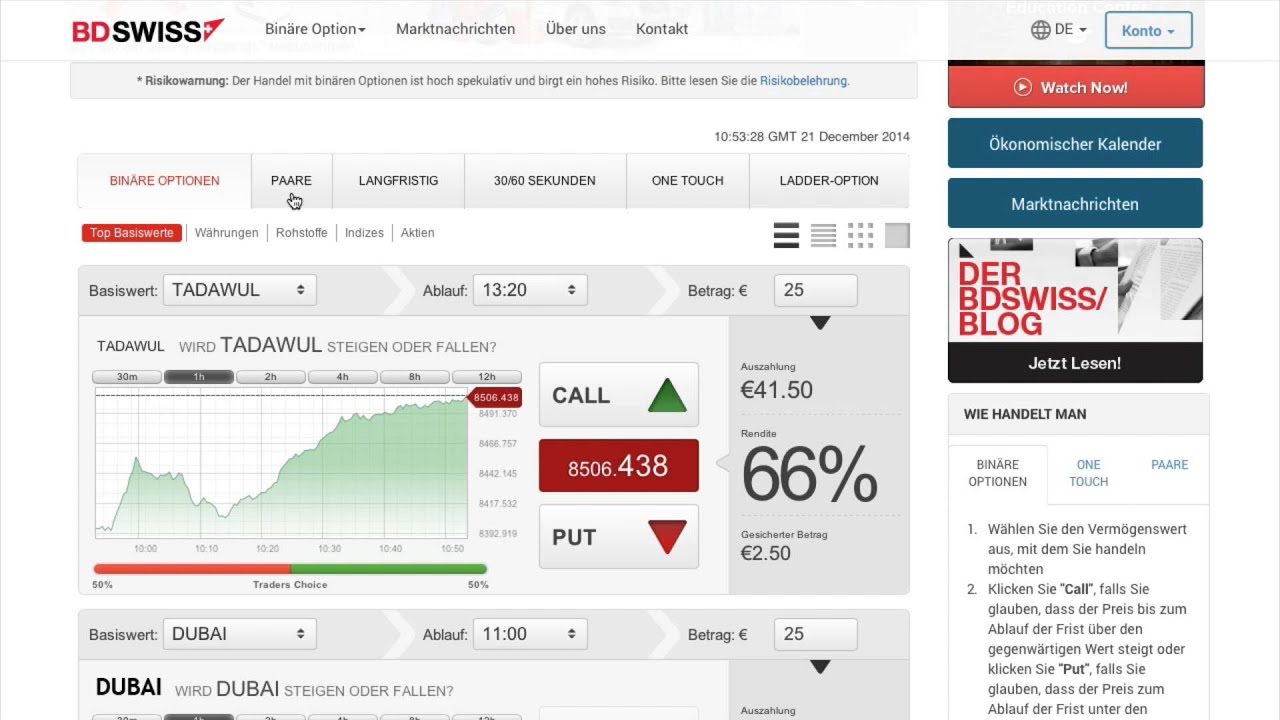Select Binäre Optionen tab in Wie handelt man
The image size is (1280, 720).
[x=997, y=473]
